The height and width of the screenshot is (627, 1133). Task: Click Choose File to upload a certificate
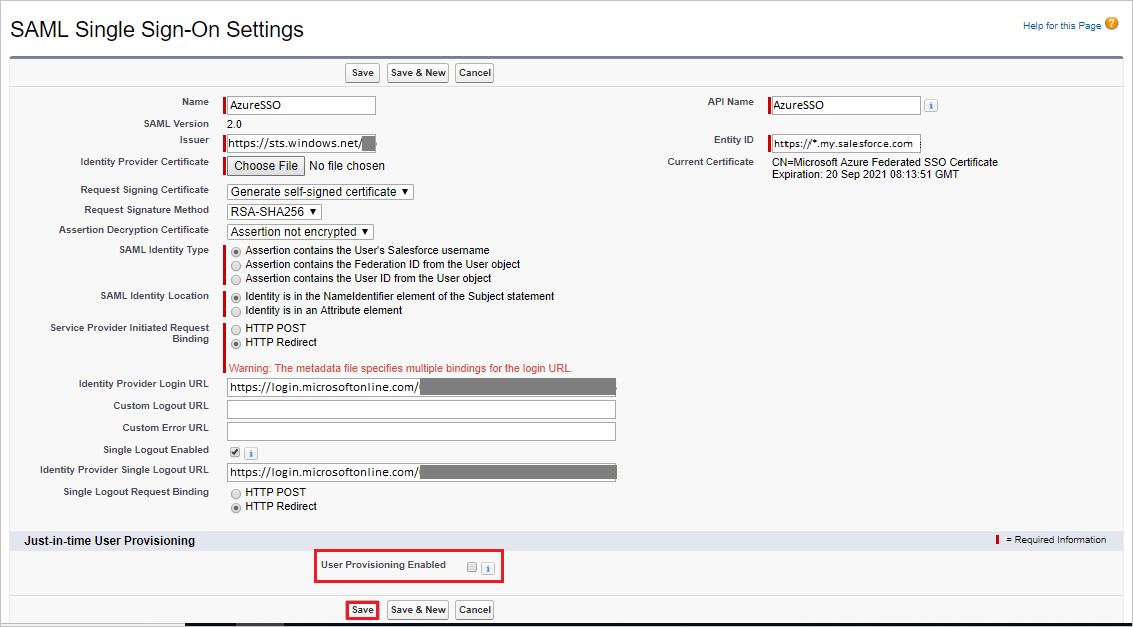(x=264, y=165)
